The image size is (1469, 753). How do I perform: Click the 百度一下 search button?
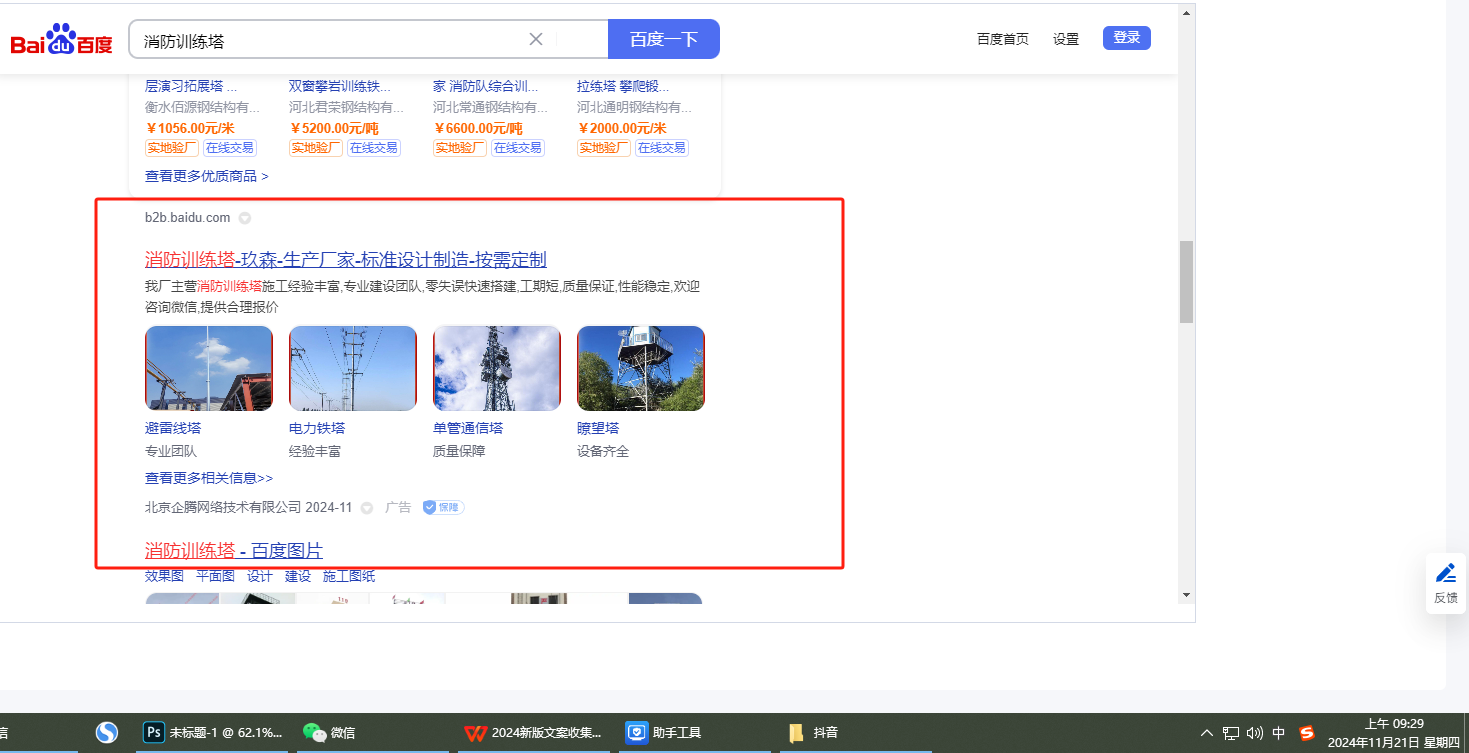pyautogui.click(x=663, y=39)
